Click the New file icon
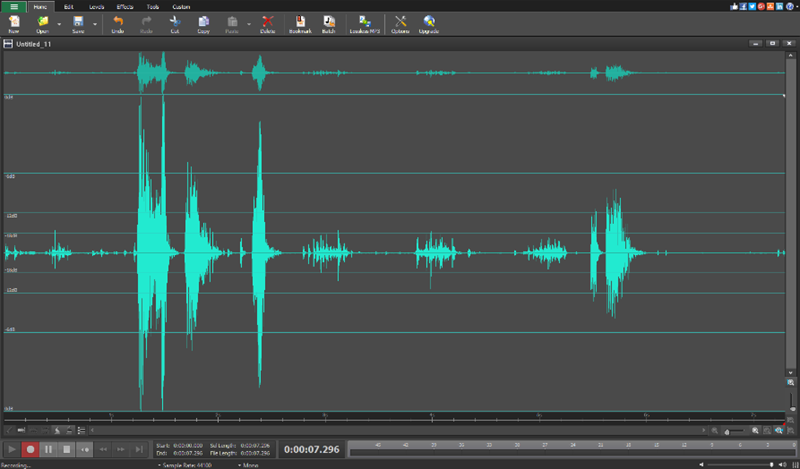The image size is (800, 469). pyautogui.click(x=14, y=24)
